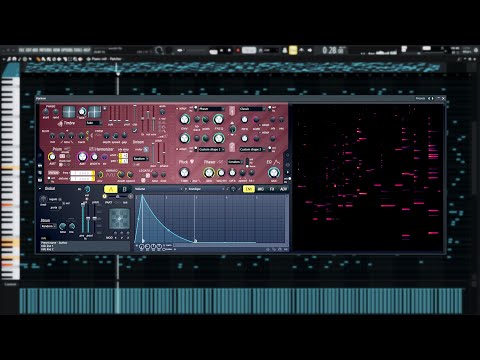Viewport: 480px width, 360px height.
Task: Click the filter 1 res knob
Action: tap(244, 120)
